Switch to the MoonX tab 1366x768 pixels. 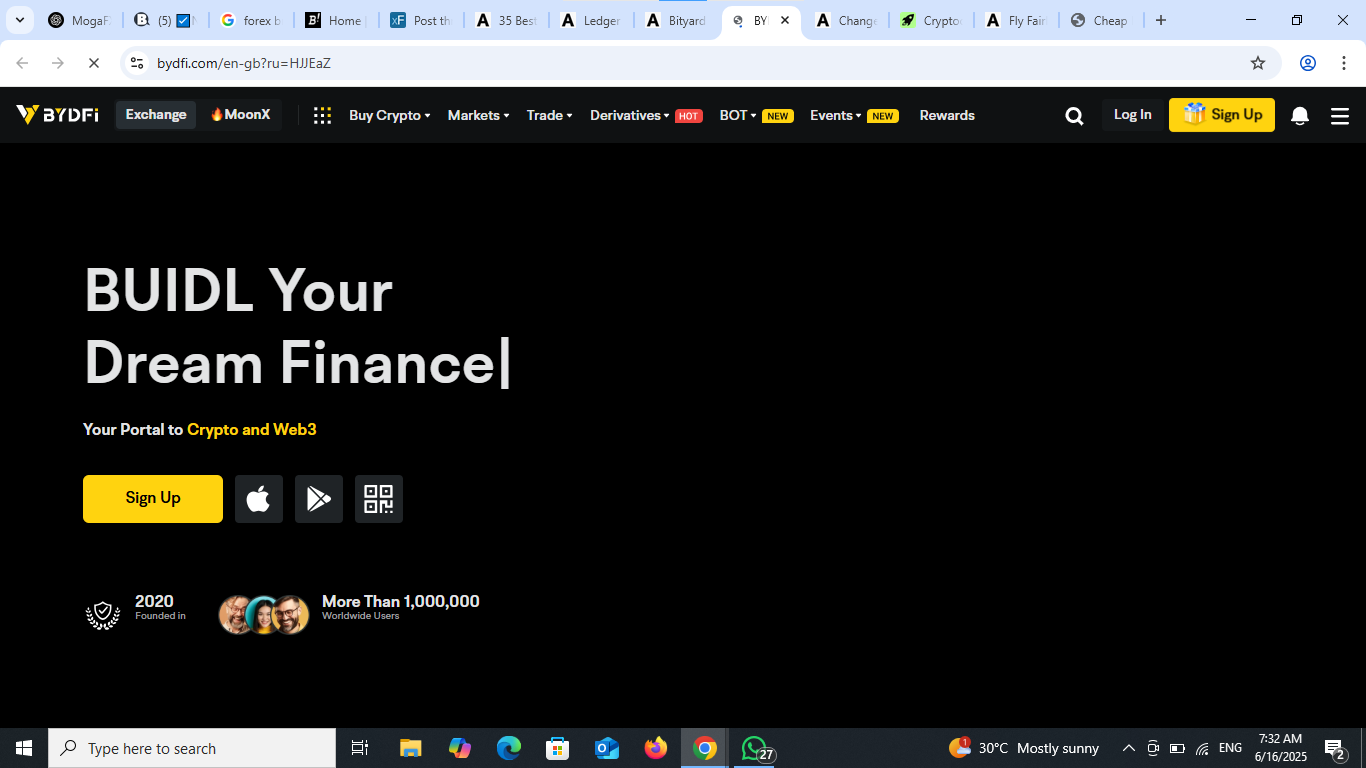click(240, 115)
